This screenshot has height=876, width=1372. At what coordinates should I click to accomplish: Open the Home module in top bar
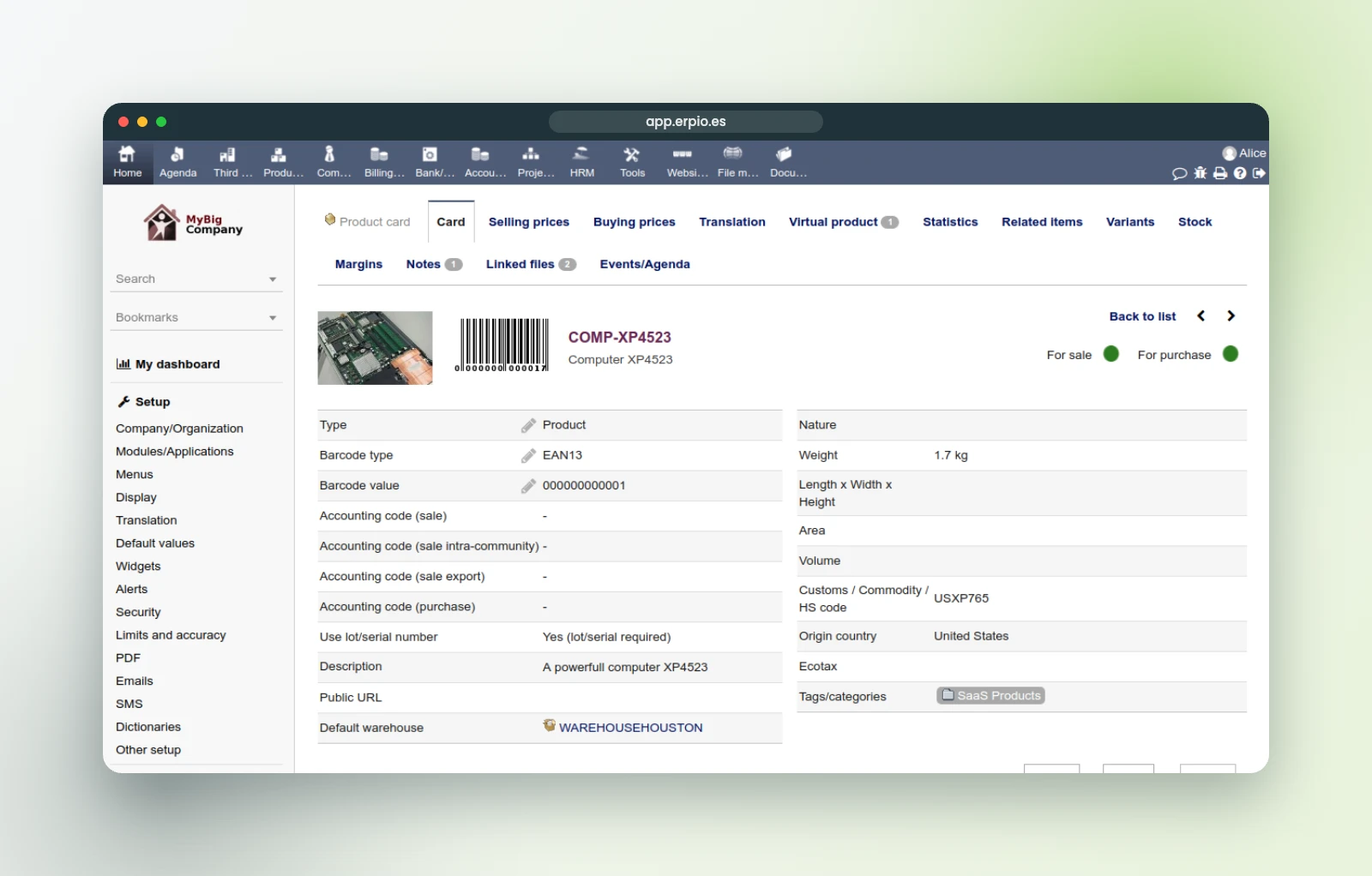pos(127,162)
